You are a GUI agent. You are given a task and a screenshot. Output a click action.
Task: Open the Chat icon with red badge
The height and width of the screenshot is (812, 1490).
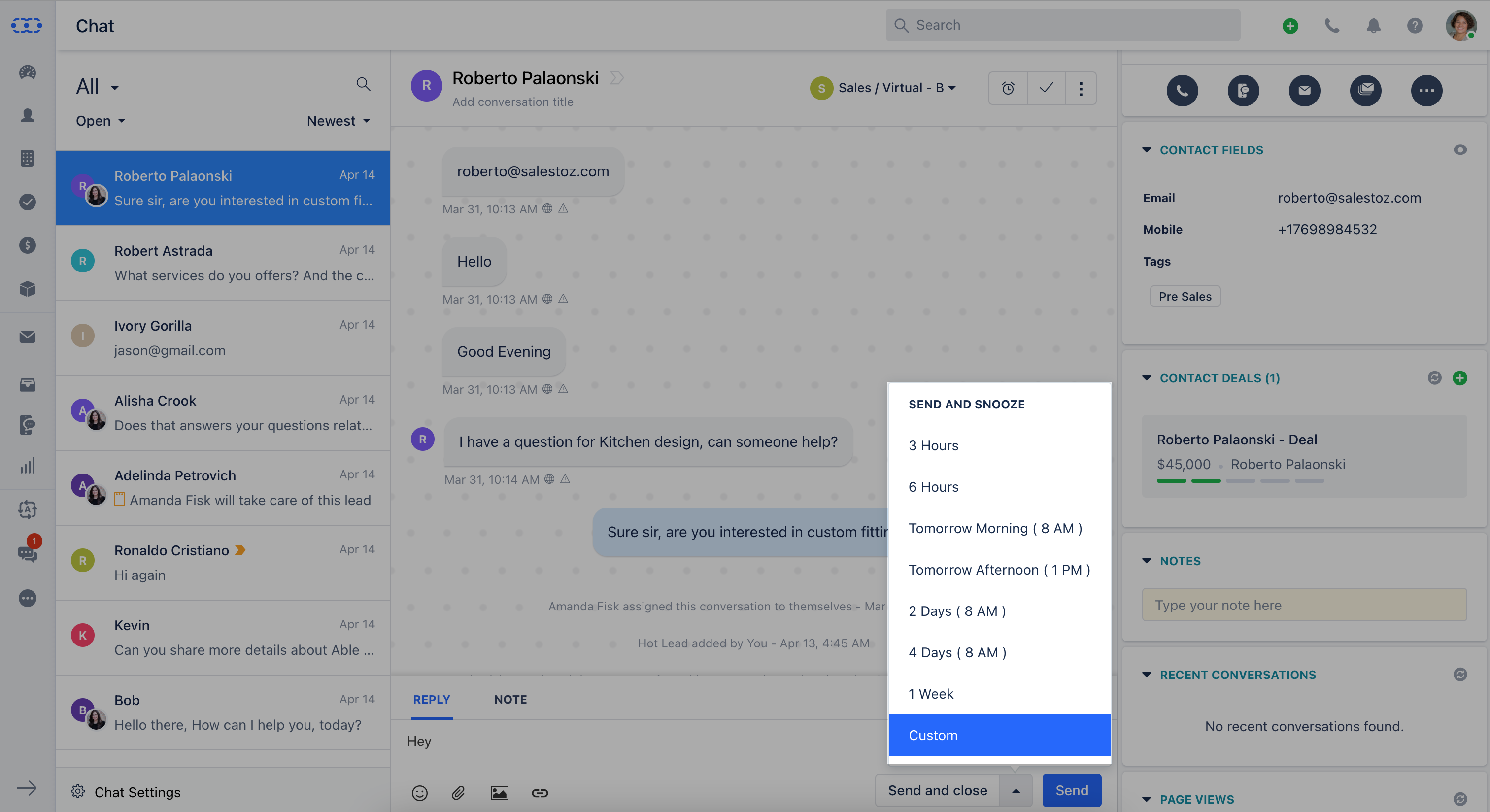[x=27, y=552]
